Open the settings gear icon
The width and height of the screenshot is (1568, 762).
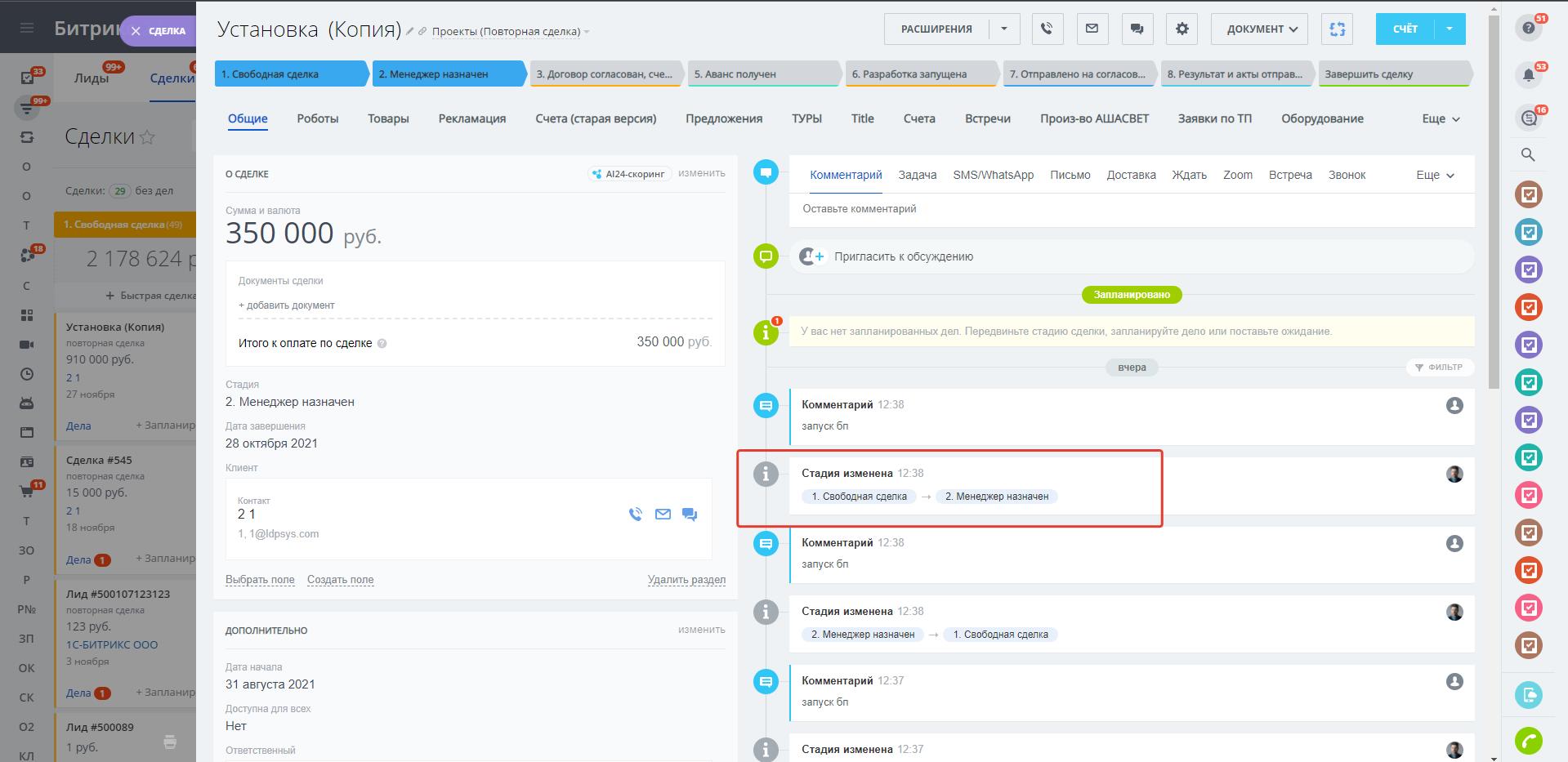tap(1182, 29)
